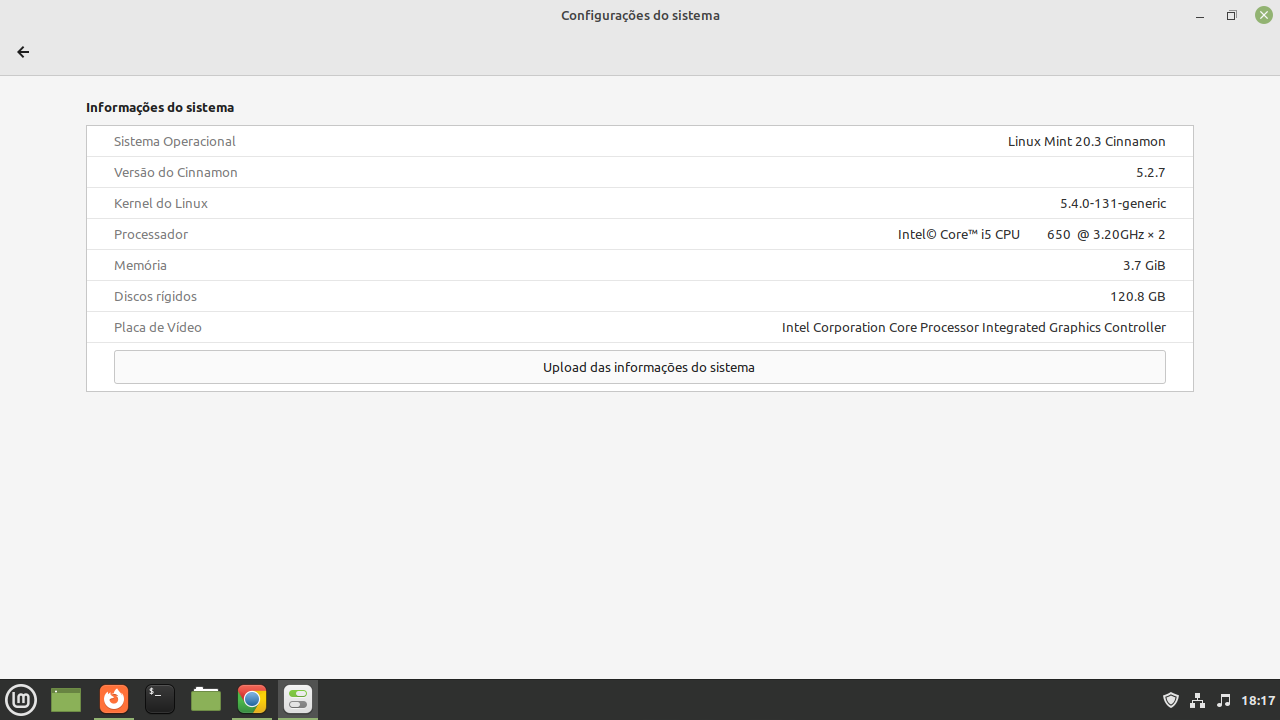
Task: Open the network connection tray icon
Action: coord(1197,700)
